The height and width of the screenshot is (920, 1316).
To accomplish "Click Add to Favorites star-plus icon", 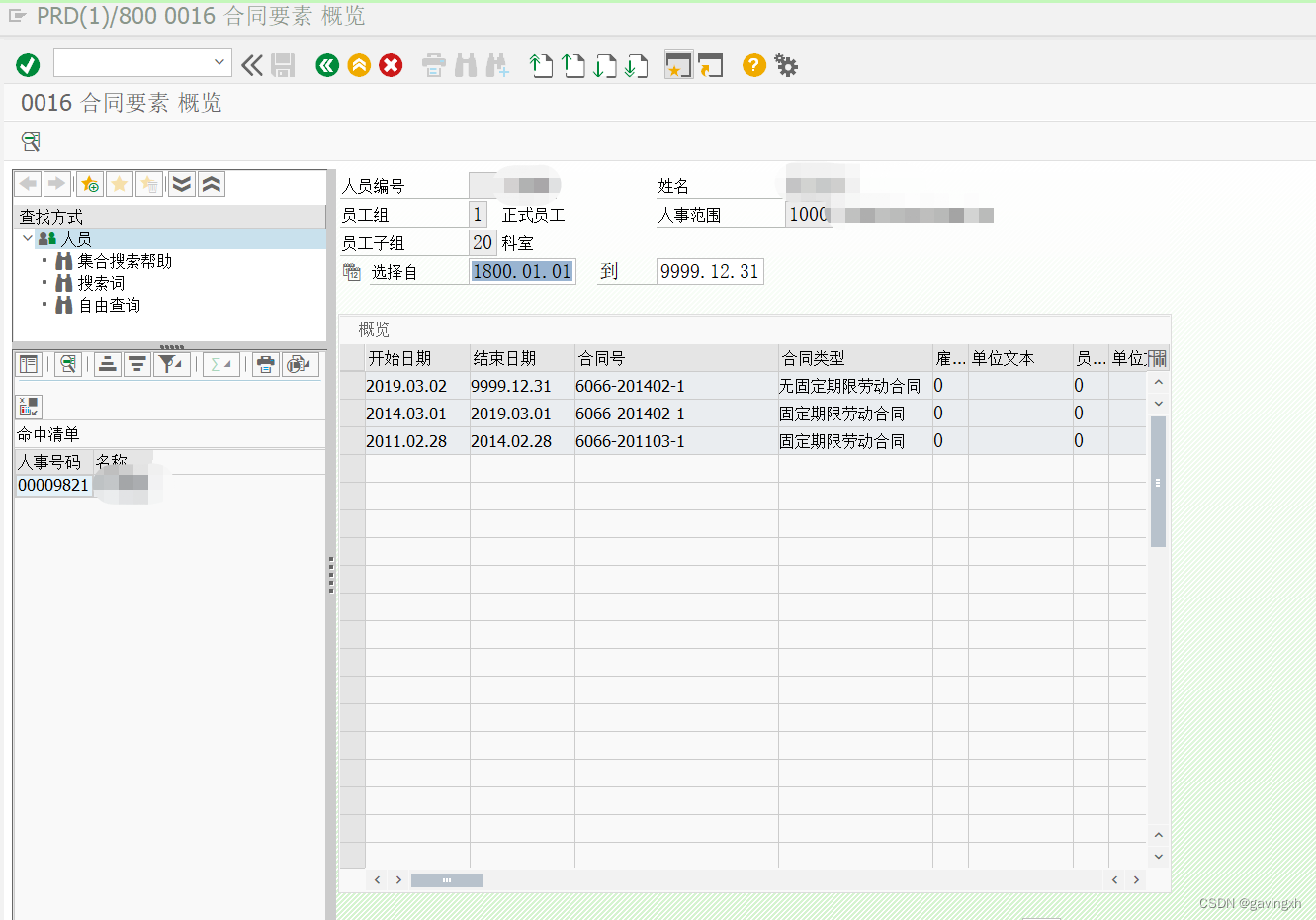I will 90,184.
